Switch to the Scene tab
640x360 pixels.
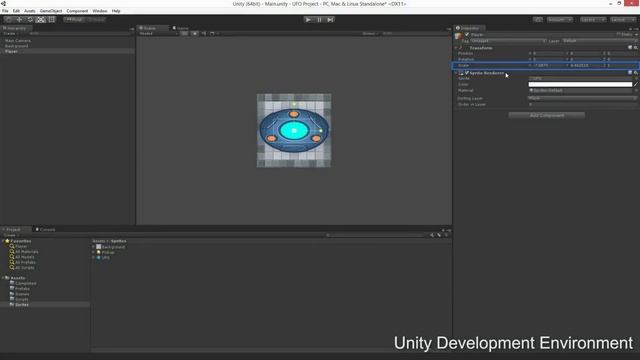pos(152,28)
